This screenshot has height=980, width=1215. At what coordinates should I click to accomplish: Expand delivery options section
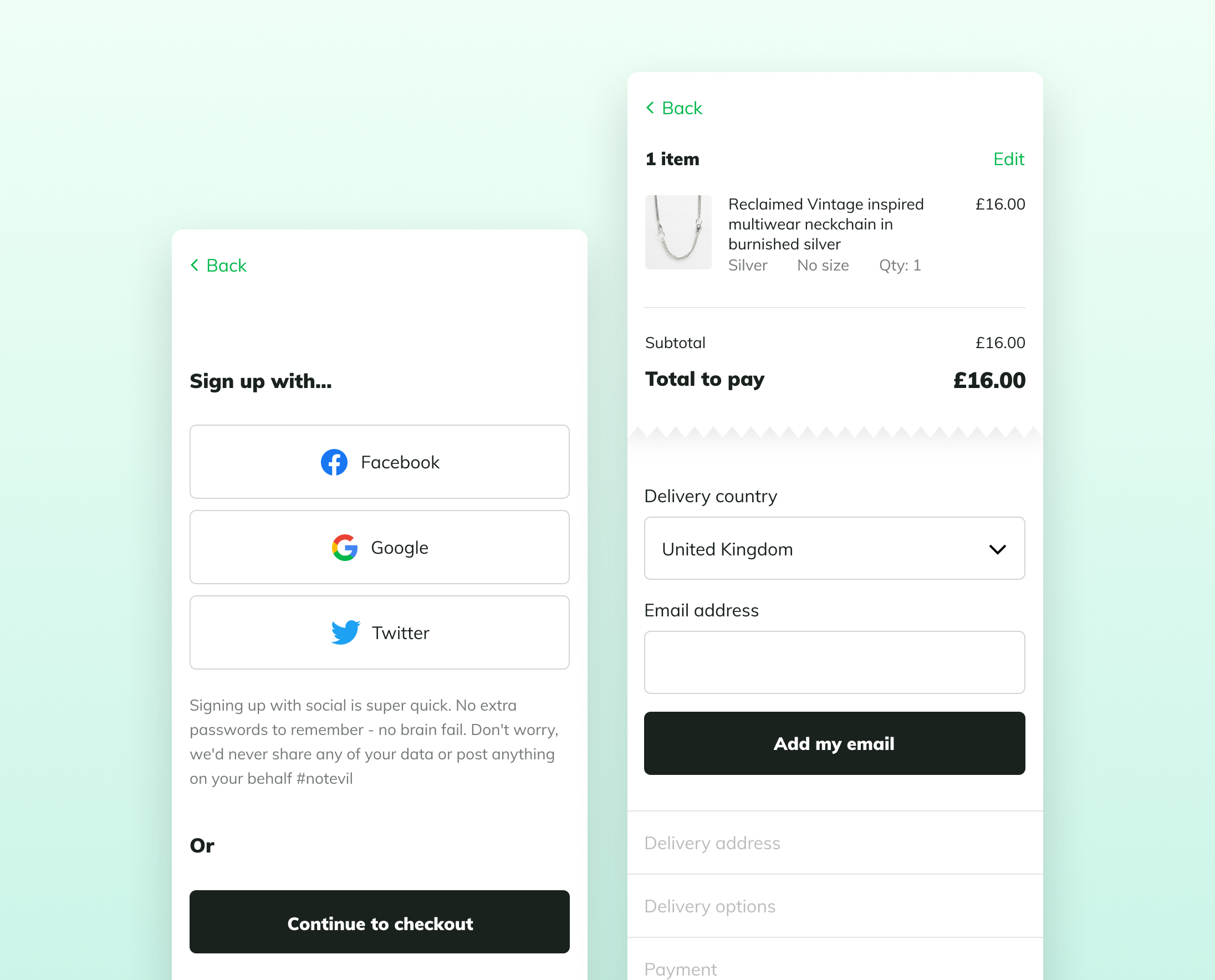pos(834,906)
